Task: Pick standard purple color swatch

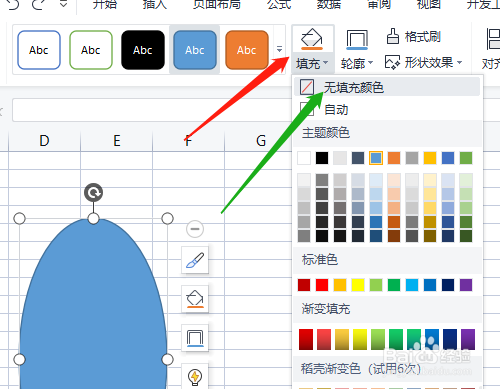Action: click(x=466, y=285)
